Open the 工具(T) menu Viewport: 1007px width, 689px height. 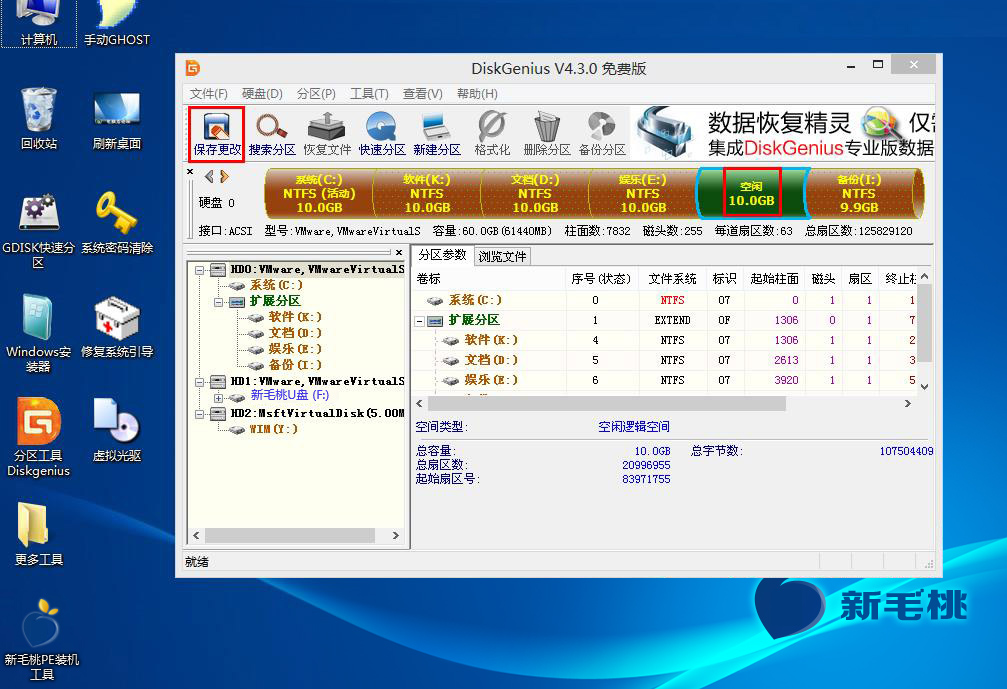click(369, 94)
